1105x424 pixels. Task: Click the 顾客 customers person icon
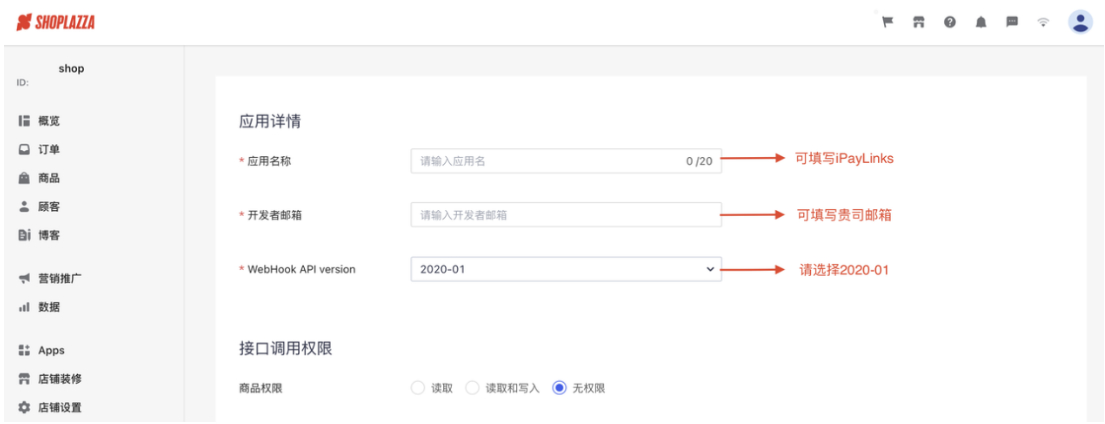click(x=24, y=207)
